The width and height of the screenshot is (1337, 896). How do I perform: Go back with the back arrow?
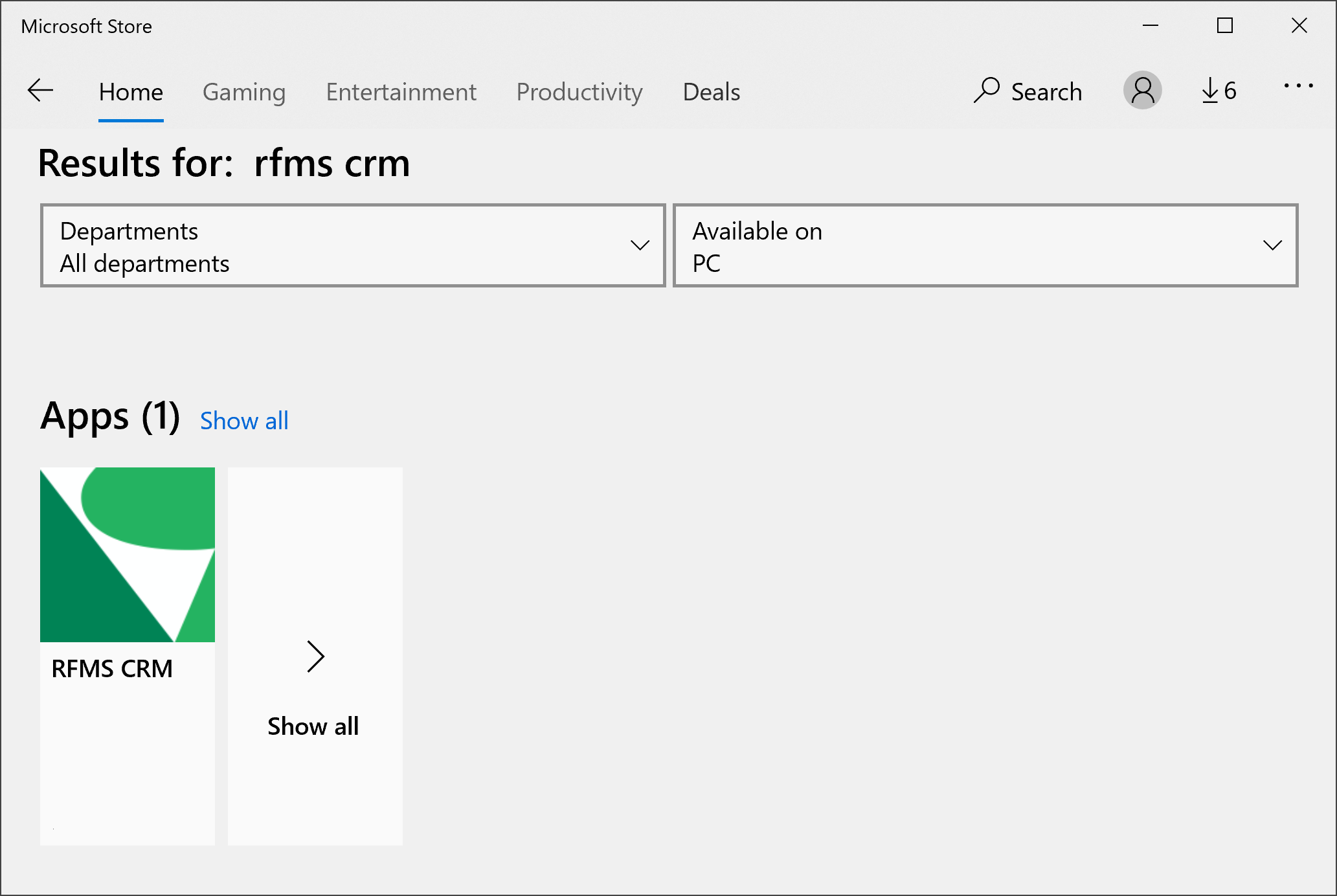(x=40, y=91)
